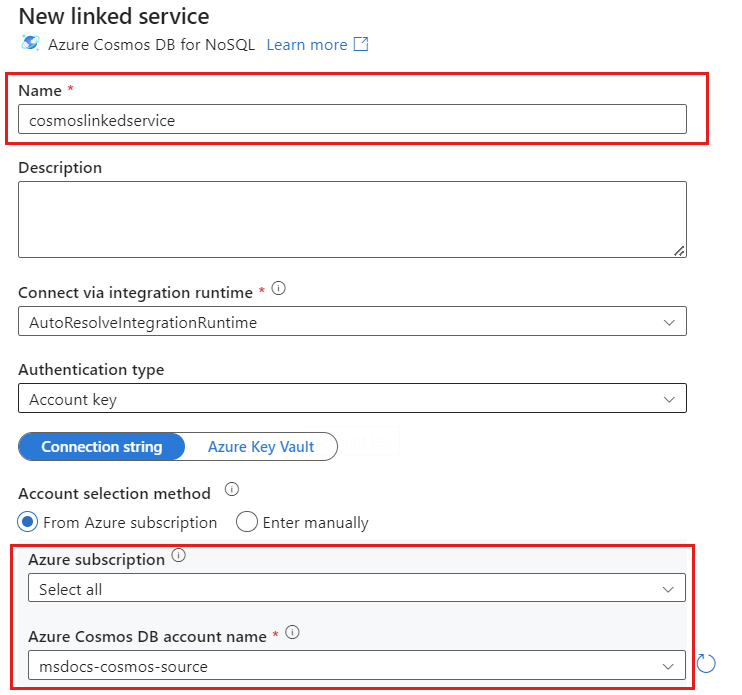Click the info icon for Cosmos DB account name
This screenshot has width=742, height=695.
tap(292, 633)
